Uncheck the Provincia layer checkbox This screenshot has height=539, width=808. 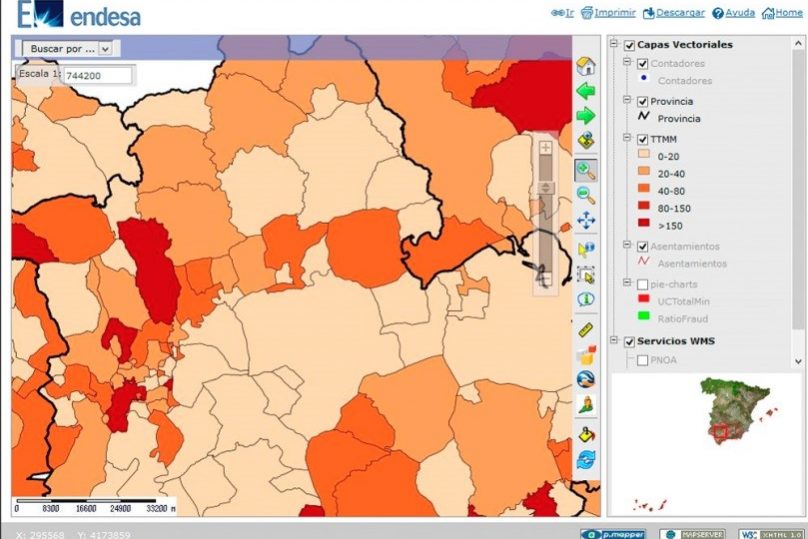point(643,102)
